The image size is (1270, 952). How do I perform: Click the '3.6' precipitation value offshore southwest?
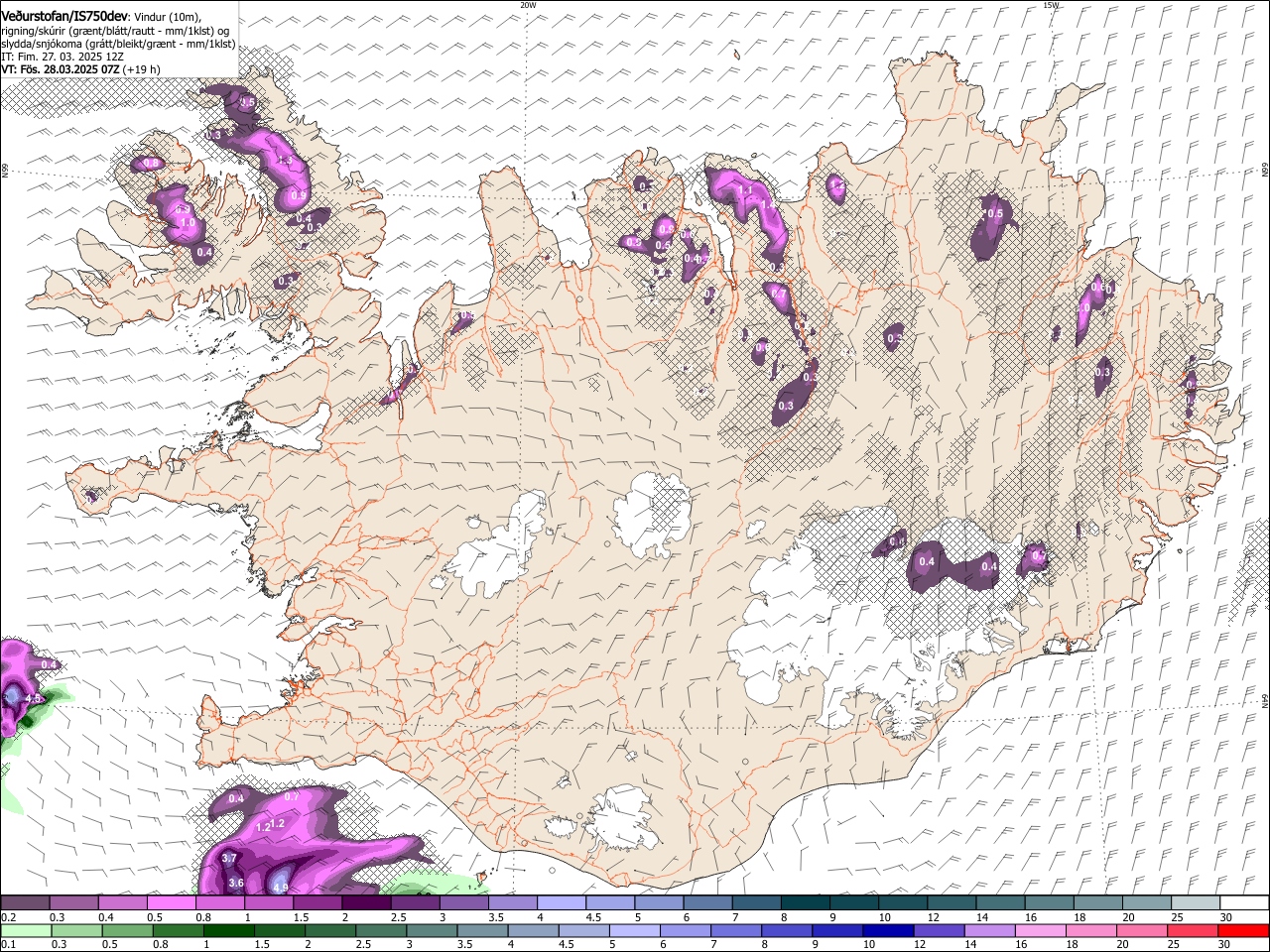coord(236,883)
